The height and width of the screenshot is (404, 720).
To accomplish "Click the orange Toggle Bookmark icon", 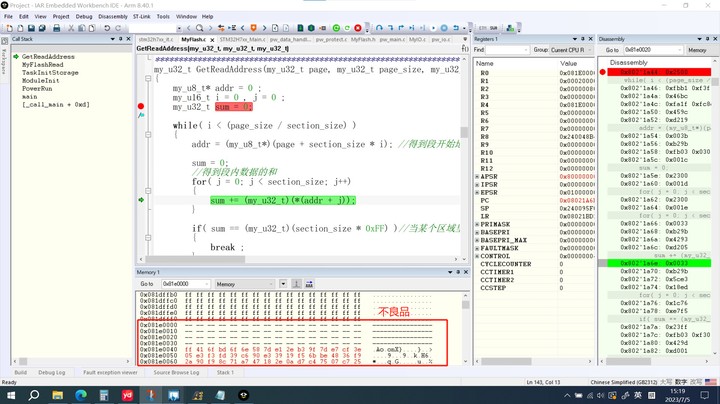I will tap(253, 28).
